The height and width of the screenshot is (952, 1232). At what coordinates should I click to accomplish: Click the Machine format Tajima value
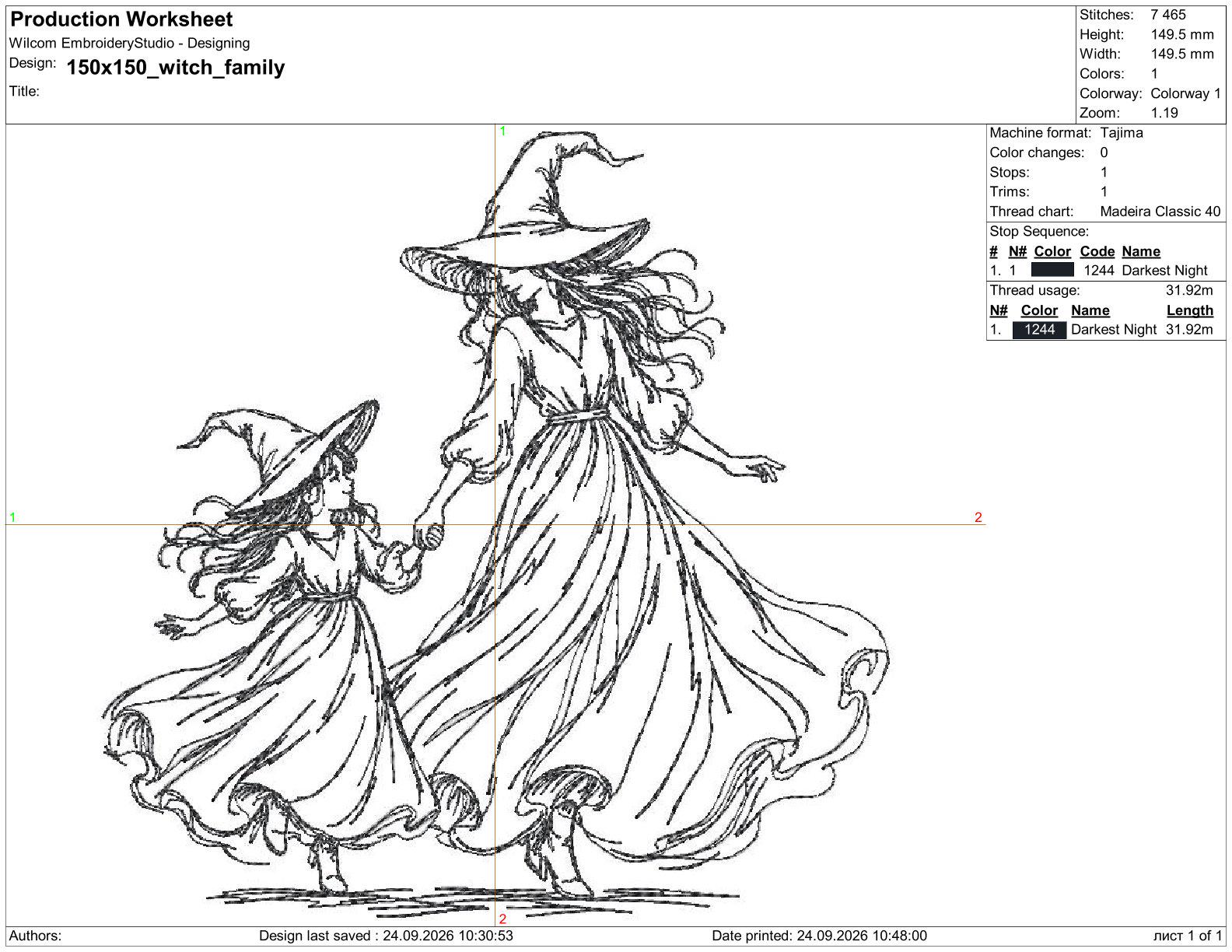[1122, 133]
